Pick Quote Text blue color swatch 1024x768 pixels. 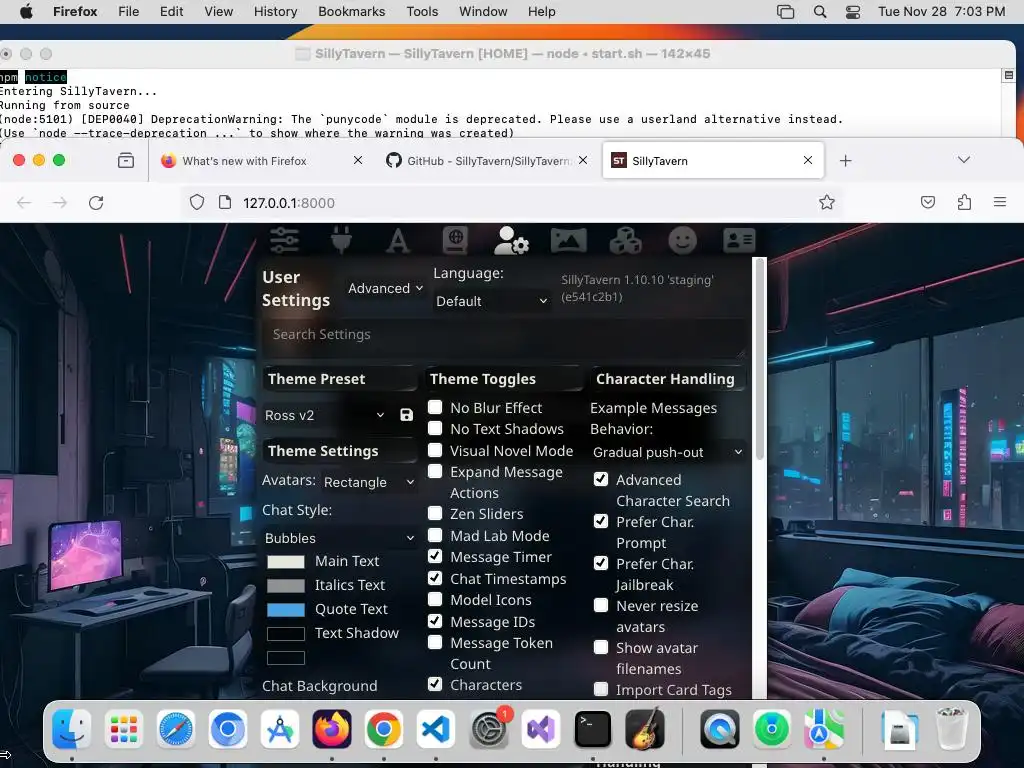[x=285, y=610]
